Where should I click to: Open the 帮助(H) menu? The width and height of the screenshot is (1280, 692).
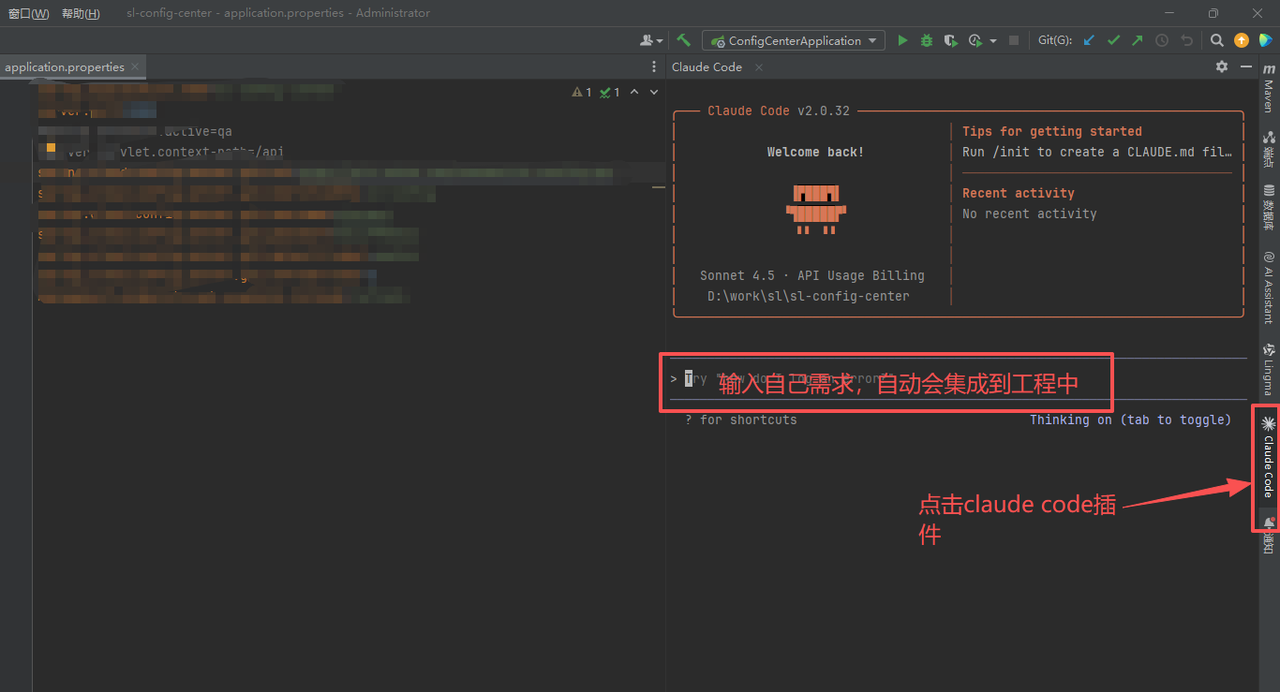(x=80, y=13)
